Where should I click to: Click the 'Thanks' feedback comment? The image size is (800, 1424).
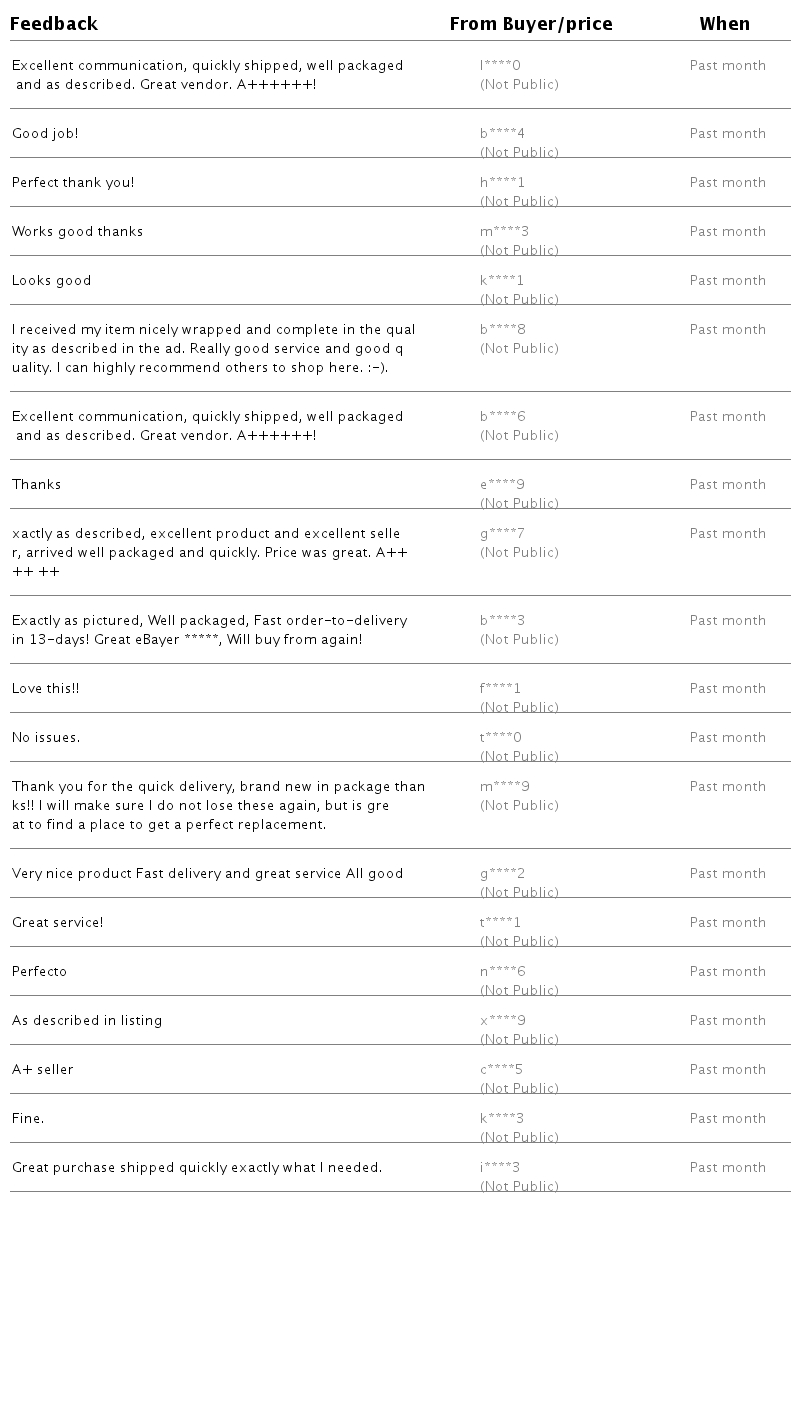click(x=37, y=485)
